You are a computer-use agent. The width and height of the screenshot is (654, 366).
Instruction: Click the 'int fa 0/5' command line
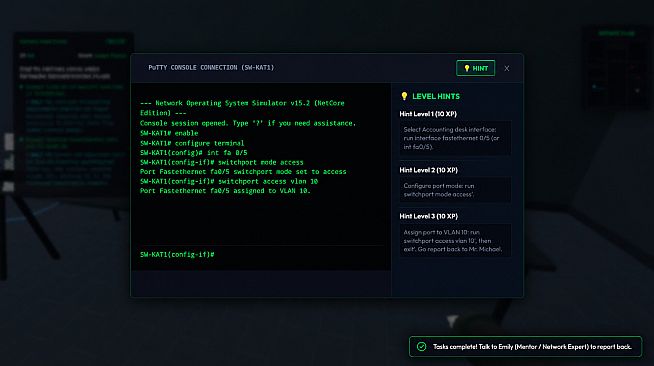194,153
